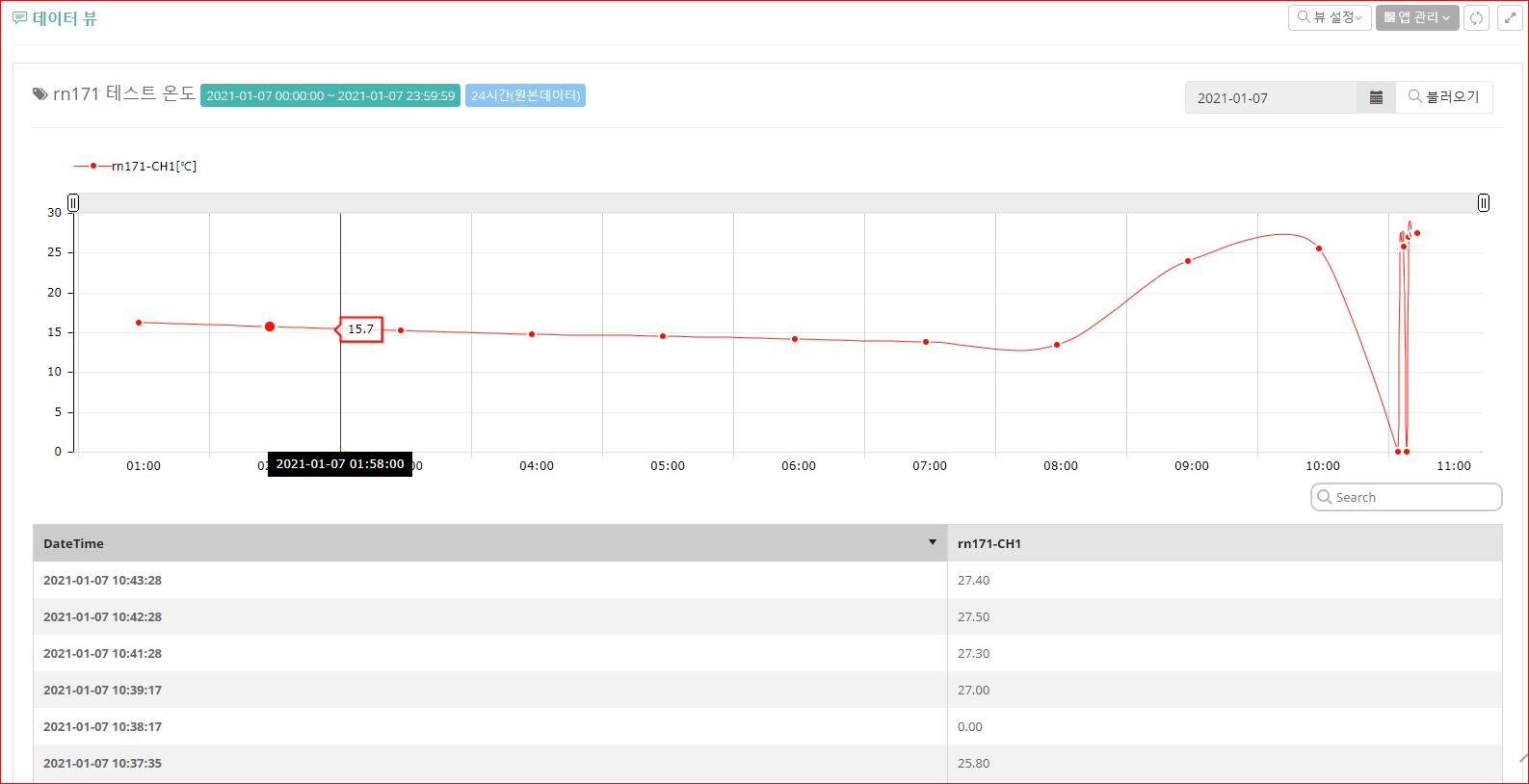Click the value cell 25.80

click(x=1225, y=763)
